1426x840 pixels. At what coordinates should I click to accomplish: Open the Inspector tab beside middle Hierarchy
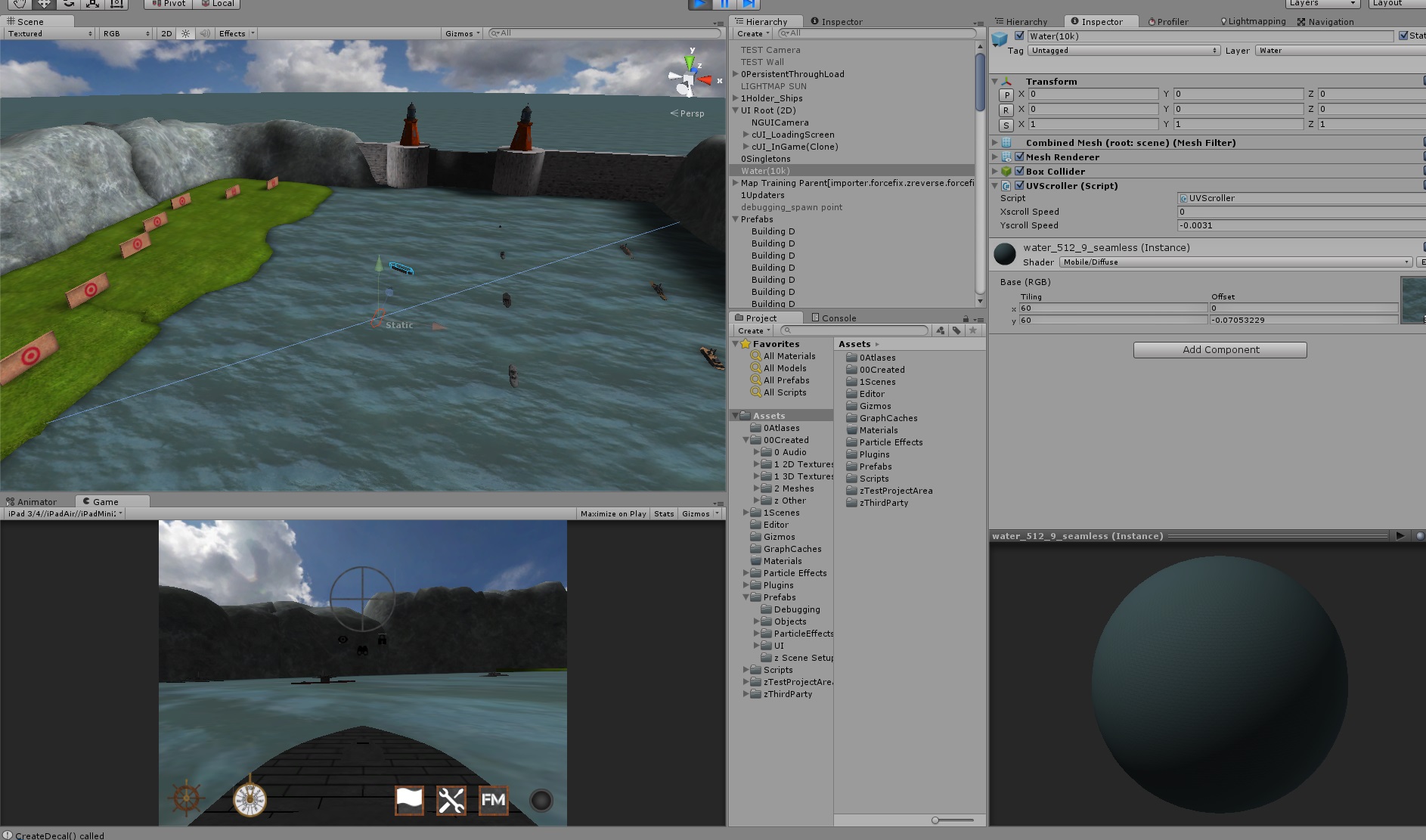pos(836,22)
